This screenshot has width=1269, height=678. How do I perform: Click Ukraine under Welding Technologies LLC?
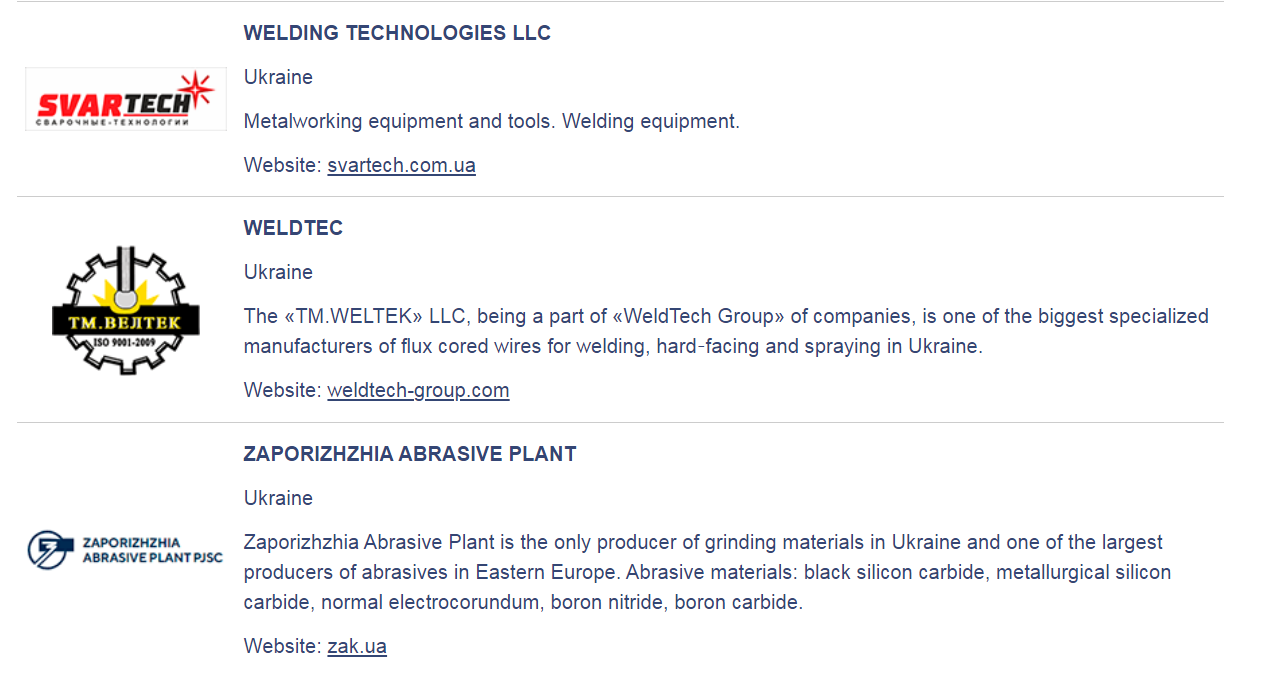click(x=278, y=77)
